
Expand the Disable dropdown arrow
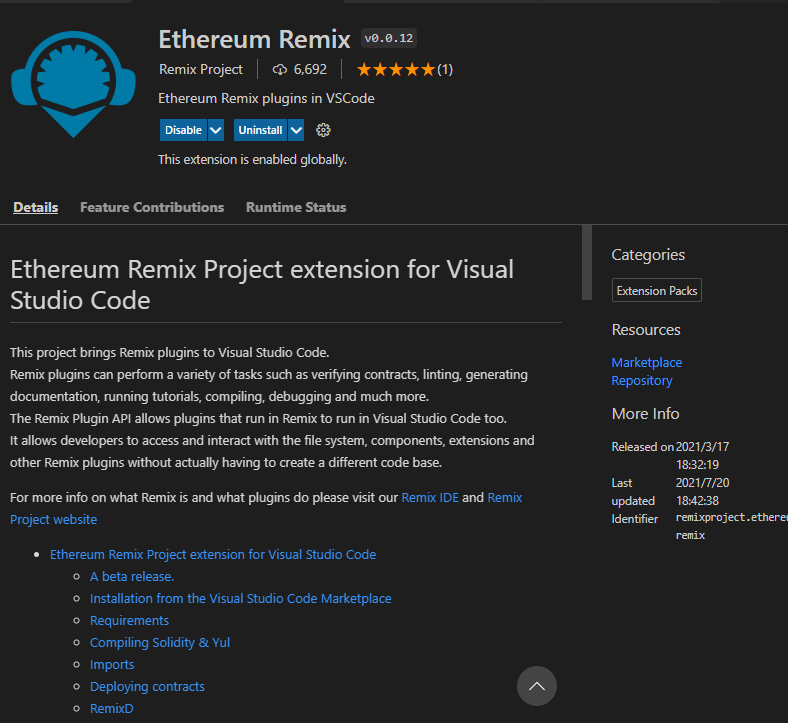[x=216, y=130]
